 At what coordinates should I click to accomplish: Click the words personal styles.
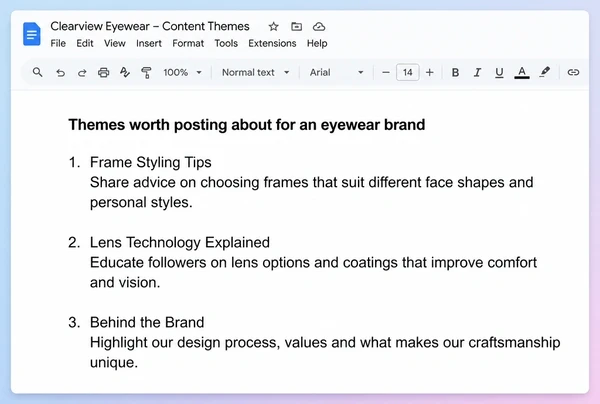pyautogui.click(x=141, y=202)
